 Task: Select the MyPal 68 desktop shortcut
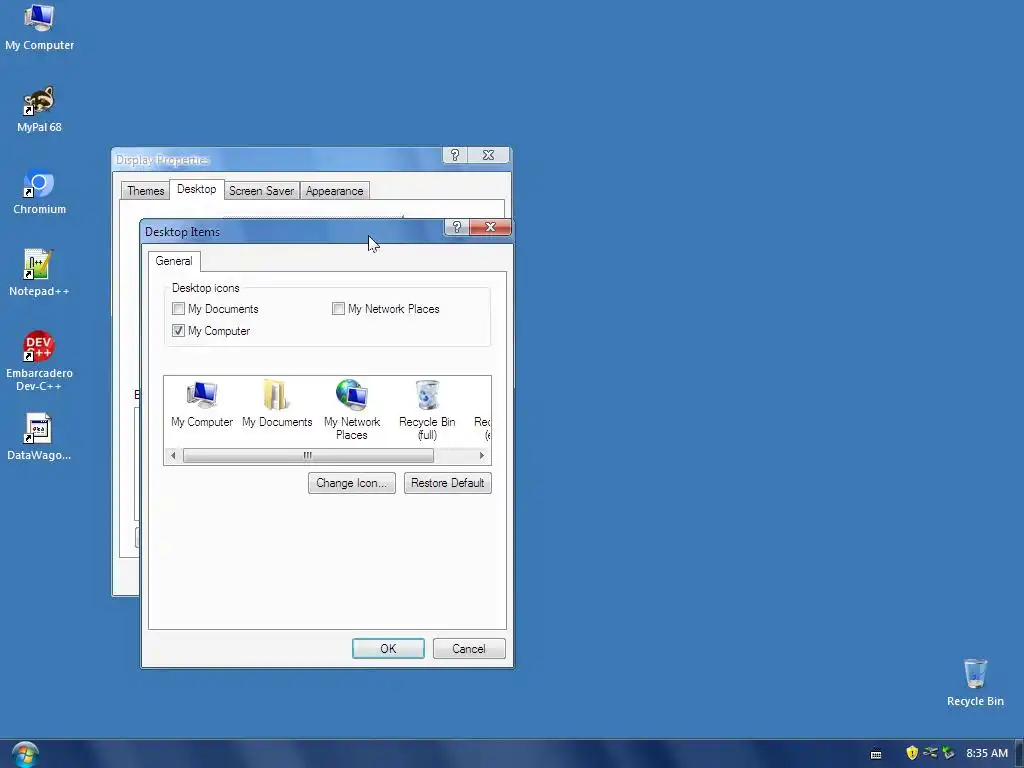pos(39,109)
